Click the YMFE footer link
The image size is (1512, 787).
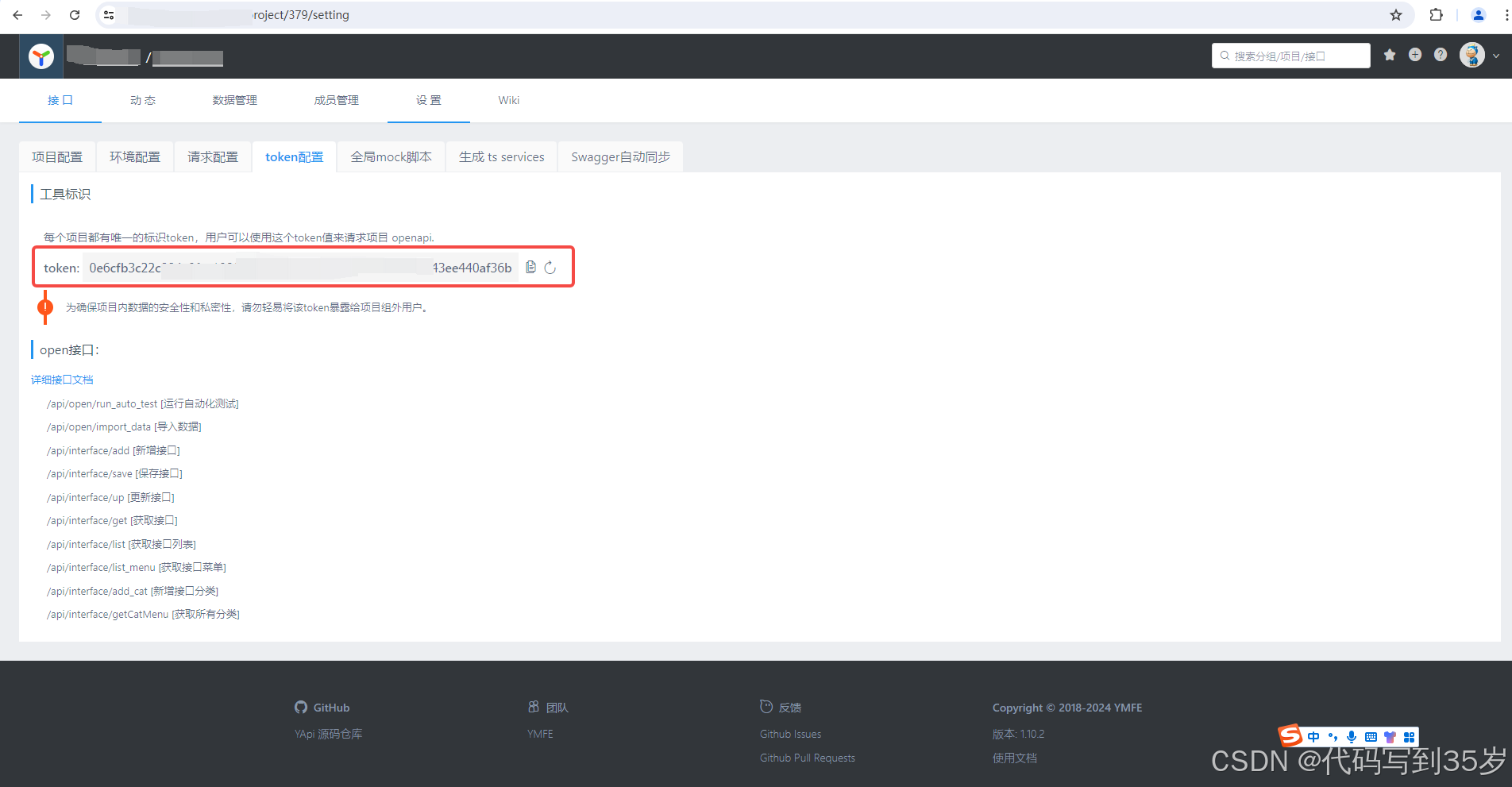point(540,734)
